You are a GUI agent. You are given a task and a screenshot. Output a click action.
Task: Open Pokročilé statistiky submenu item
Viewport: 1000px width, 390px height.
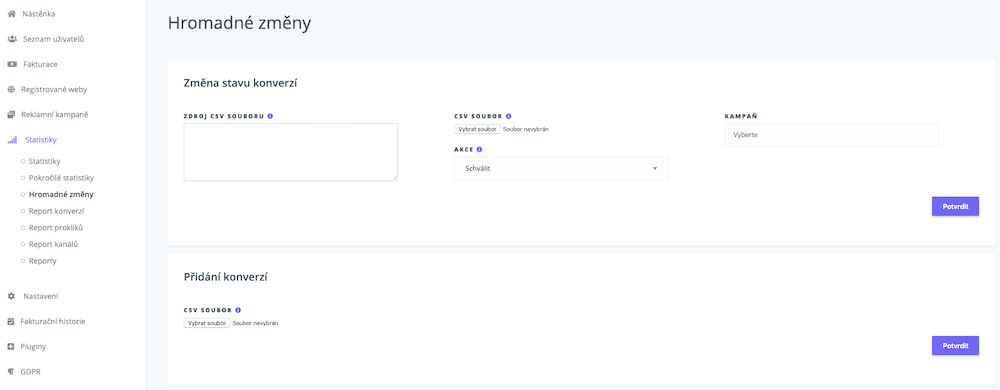[61, 178]
